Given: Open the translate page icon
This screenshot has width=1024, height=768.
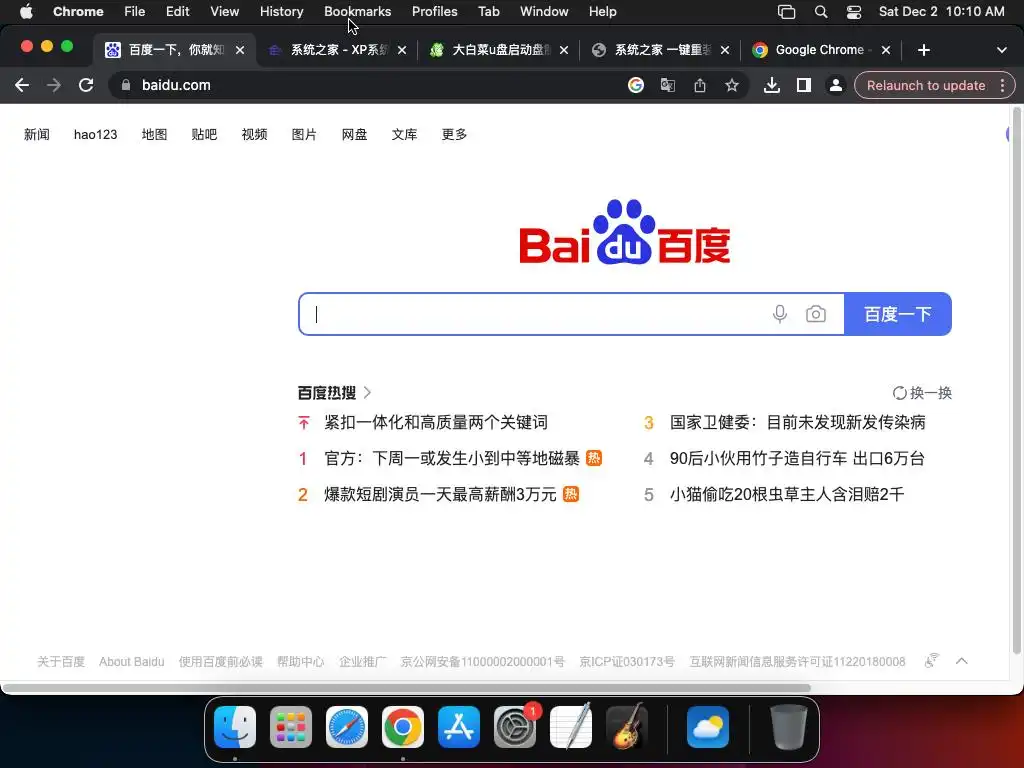Looking at the screenshot, I should [x=667, y=85].
